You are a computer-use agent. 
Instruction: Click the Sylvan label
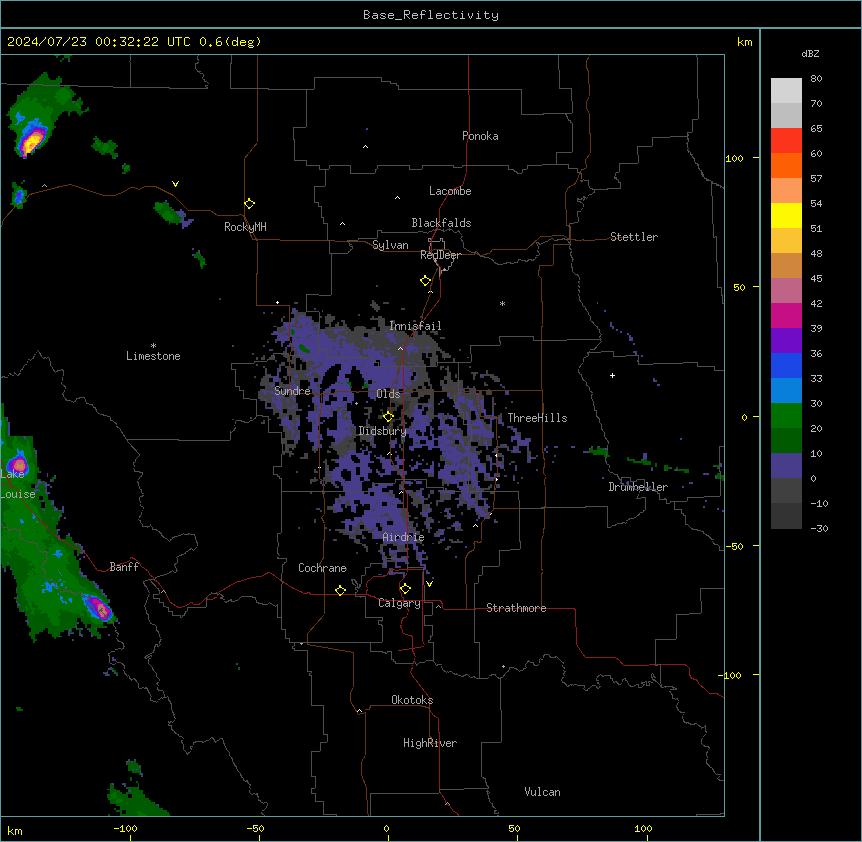390,245
